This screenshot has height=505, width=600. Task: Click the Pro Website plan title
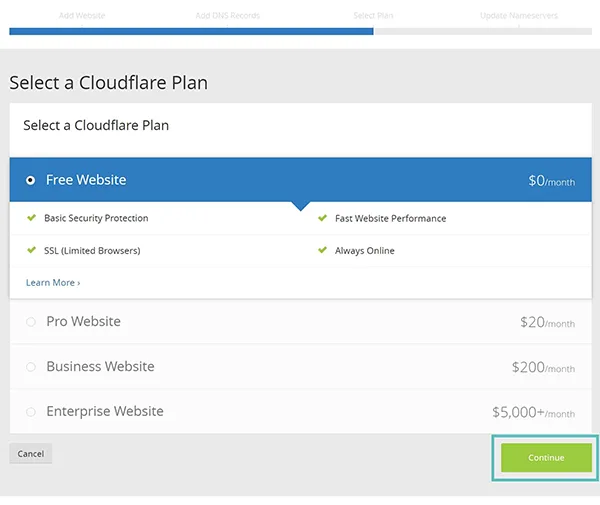83,321
